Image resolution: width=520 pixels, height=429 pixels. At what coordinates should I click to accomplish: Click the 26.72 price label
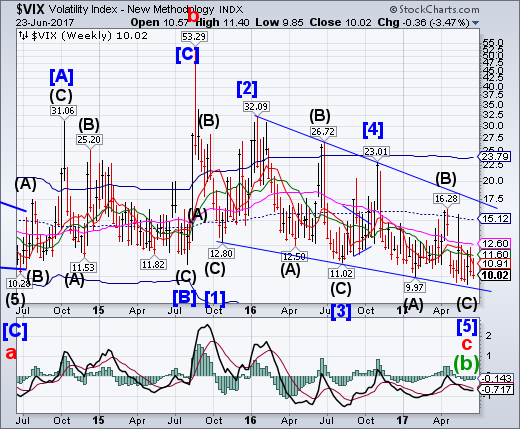[323, 131]
